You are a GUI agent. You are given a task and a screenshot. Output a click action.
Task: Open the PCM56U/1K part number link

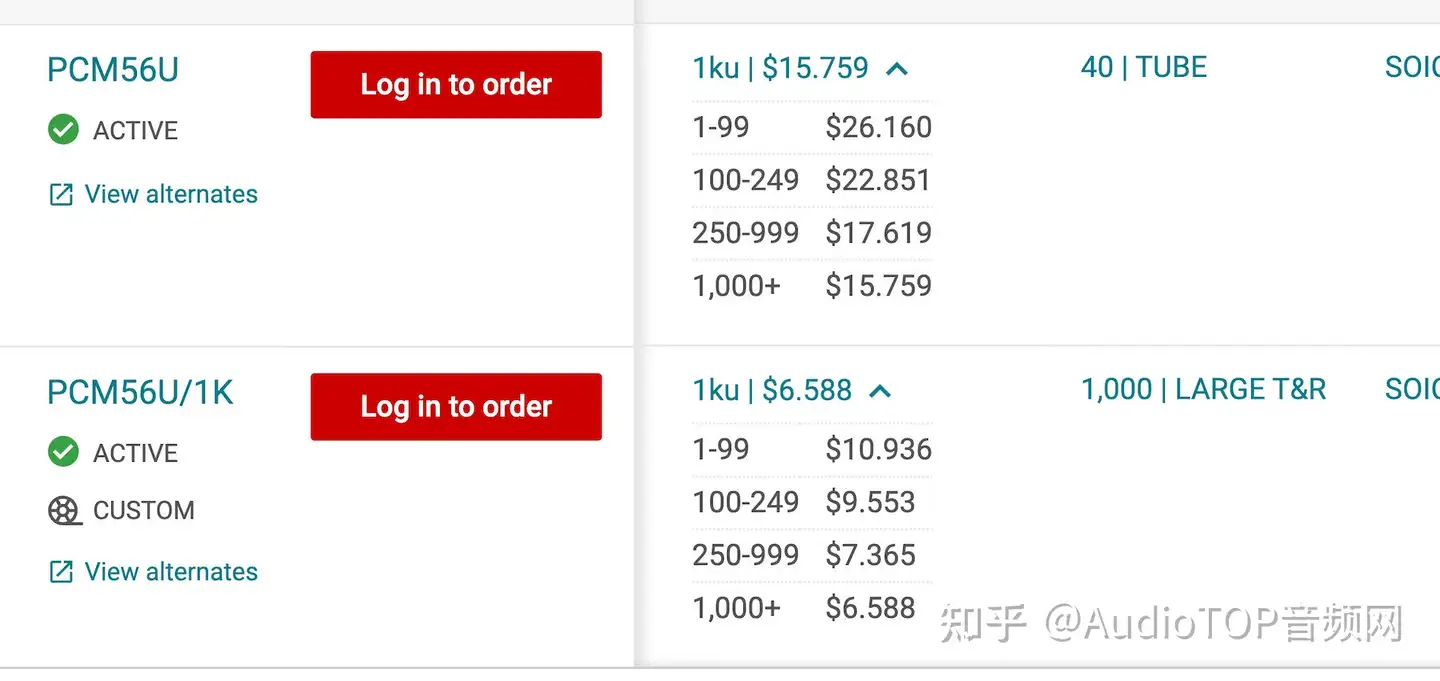pos(140,392)
